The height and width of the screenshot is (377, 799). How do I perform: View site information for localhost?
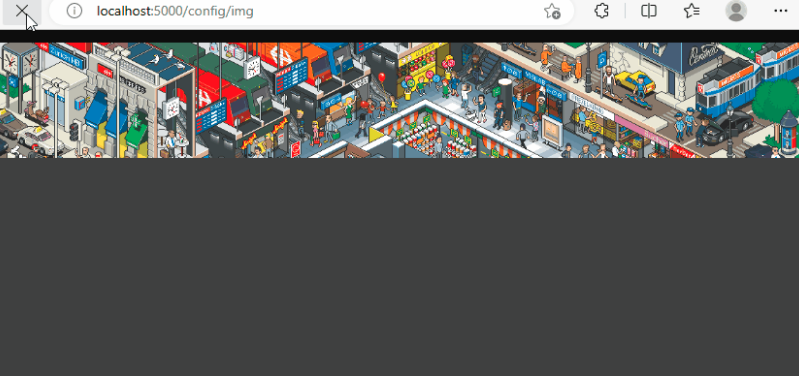coord(74,11)
